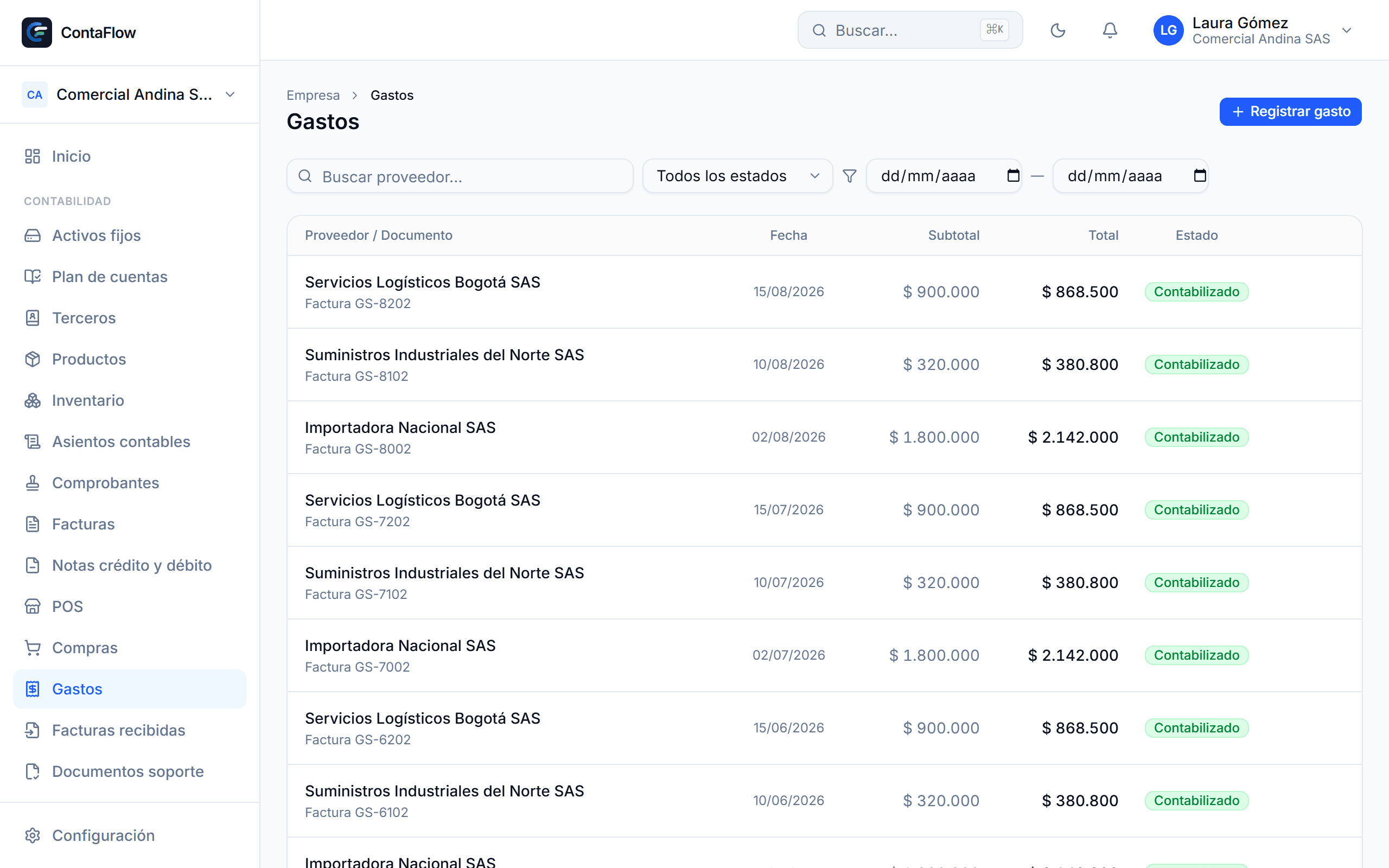Click the POS store icon
1389x868 pixels.
[x=33, y=607]
